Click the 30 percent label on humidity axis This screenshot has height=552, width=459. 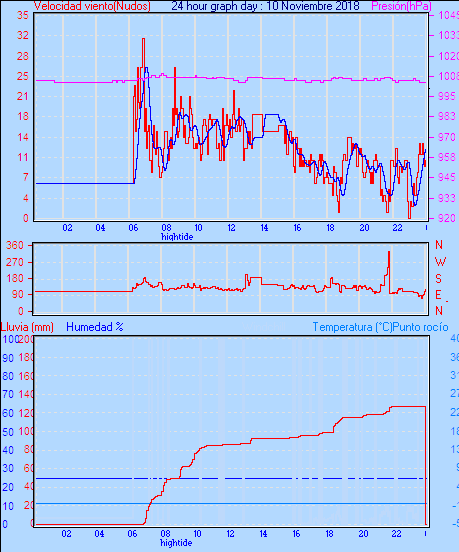[8, 469]
